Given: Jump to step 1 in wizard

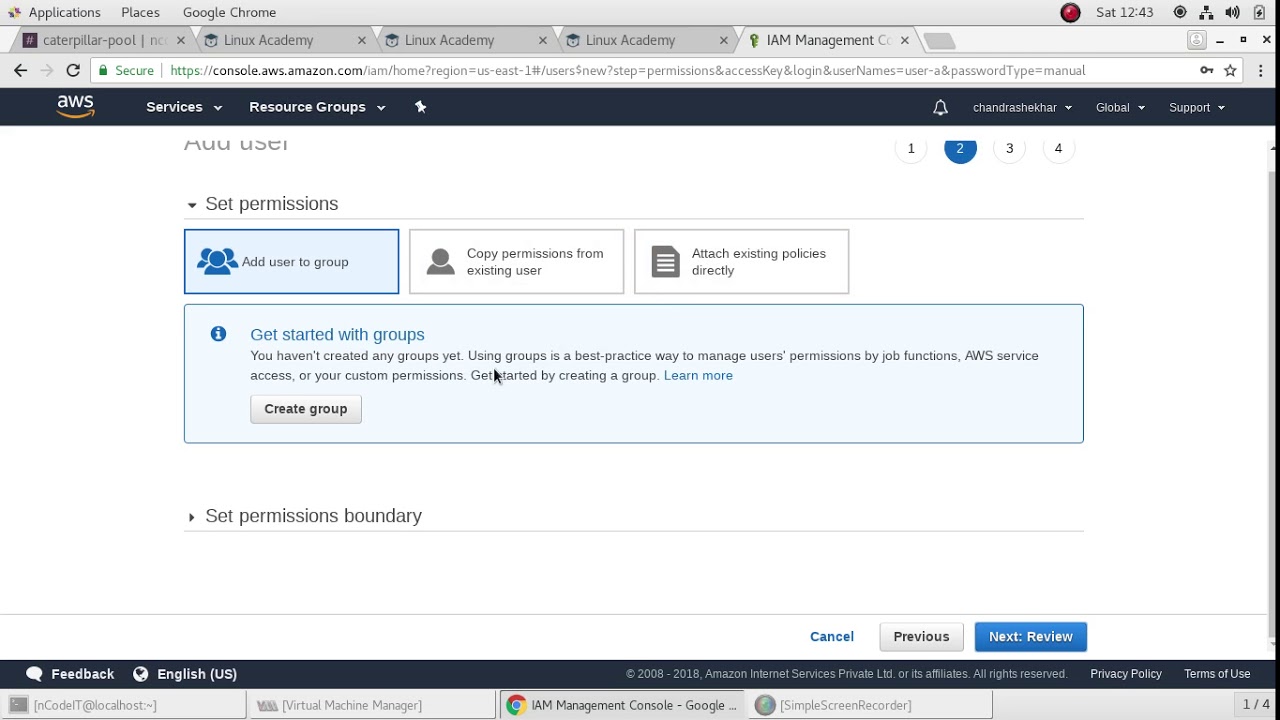Looking at the screenshot, I should coord(911,148).
